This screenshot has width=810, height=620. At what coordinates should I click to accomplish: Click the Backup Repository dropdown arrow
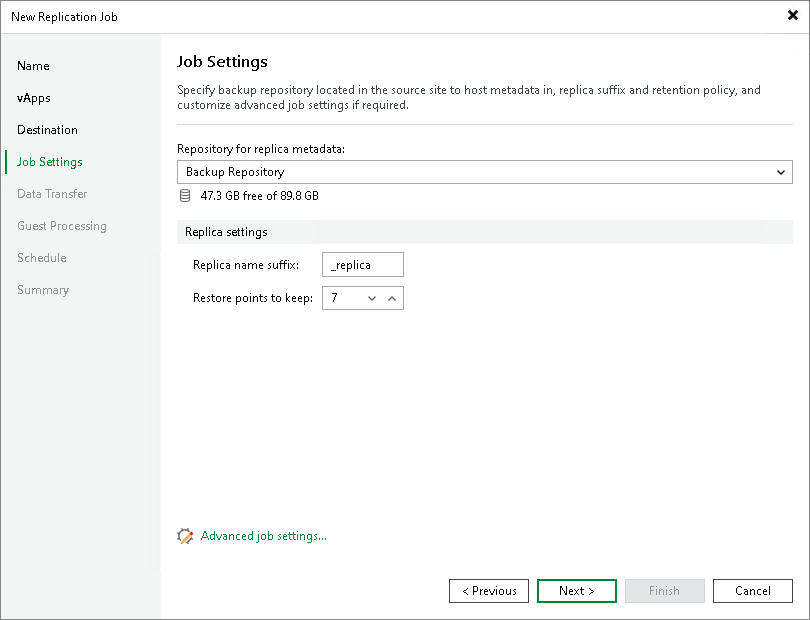pyautogui.click(x=781, y=172)
